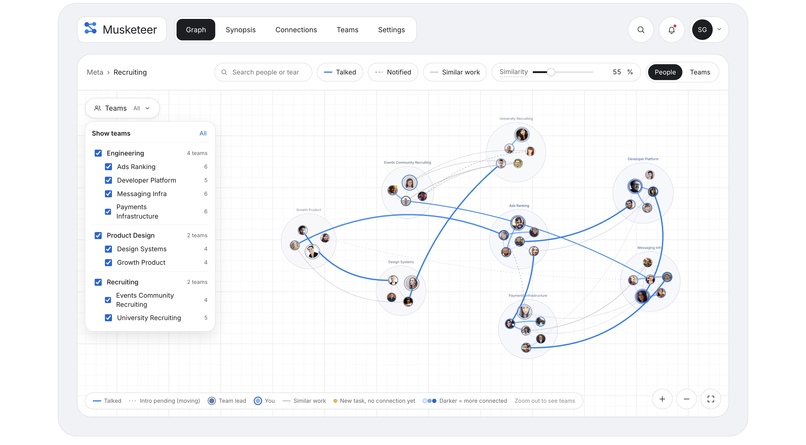Open the SG profile avatar menu

coord(702,30)
